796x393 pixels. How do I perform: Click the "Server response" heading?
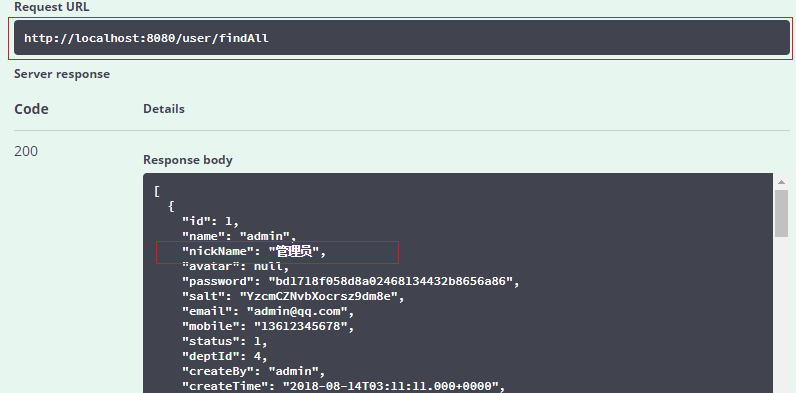62,74
